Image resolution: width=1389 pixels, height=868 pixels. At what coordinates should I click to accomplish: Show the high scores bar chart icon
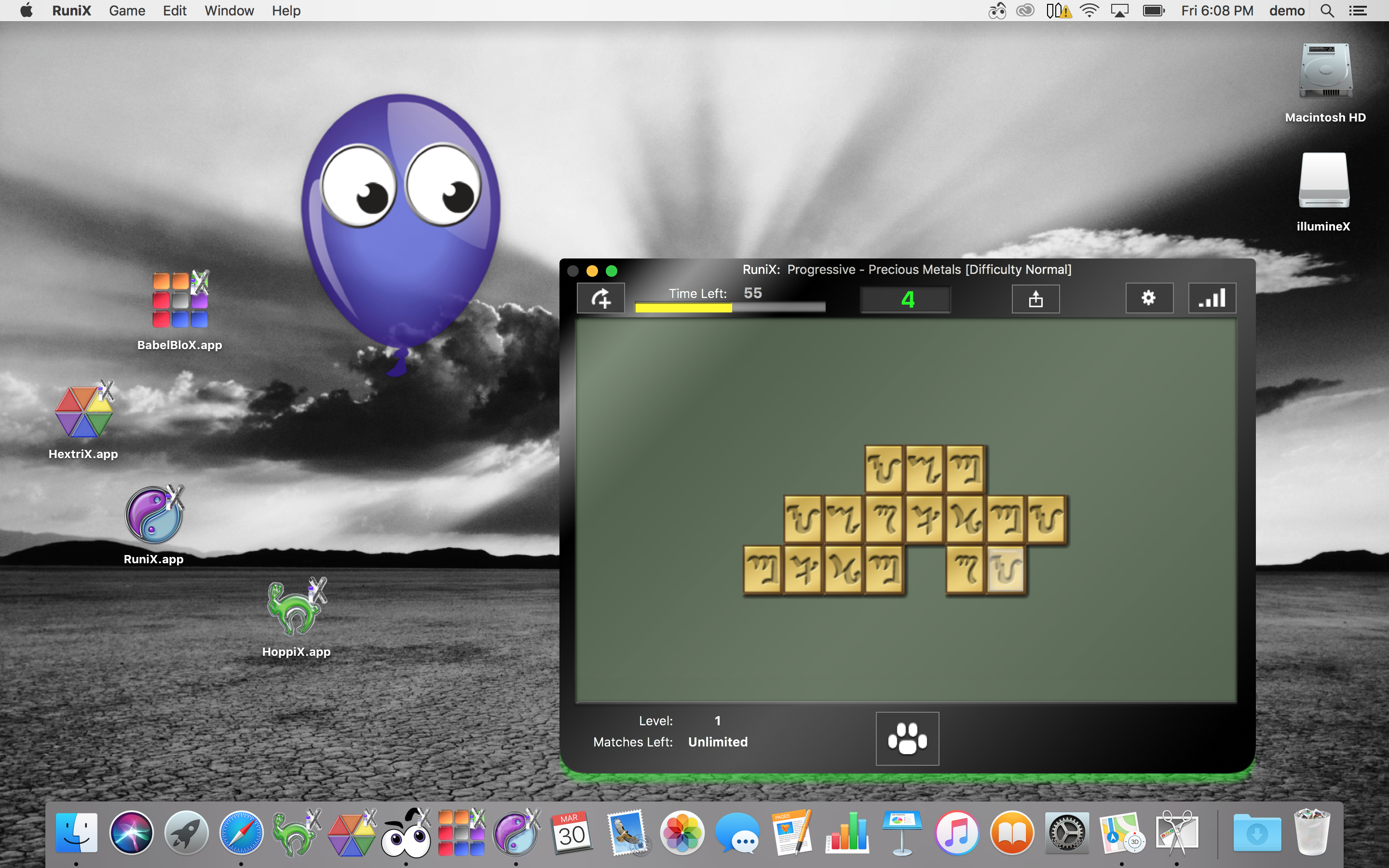[1212, 298]
